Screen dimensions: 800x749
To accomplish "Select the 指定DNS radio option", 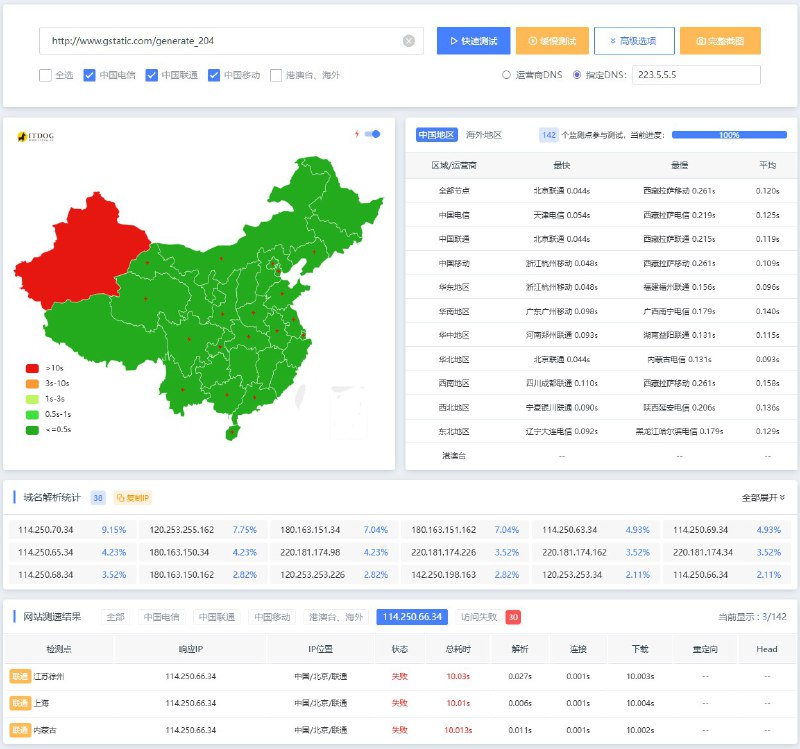I will 577,74.
